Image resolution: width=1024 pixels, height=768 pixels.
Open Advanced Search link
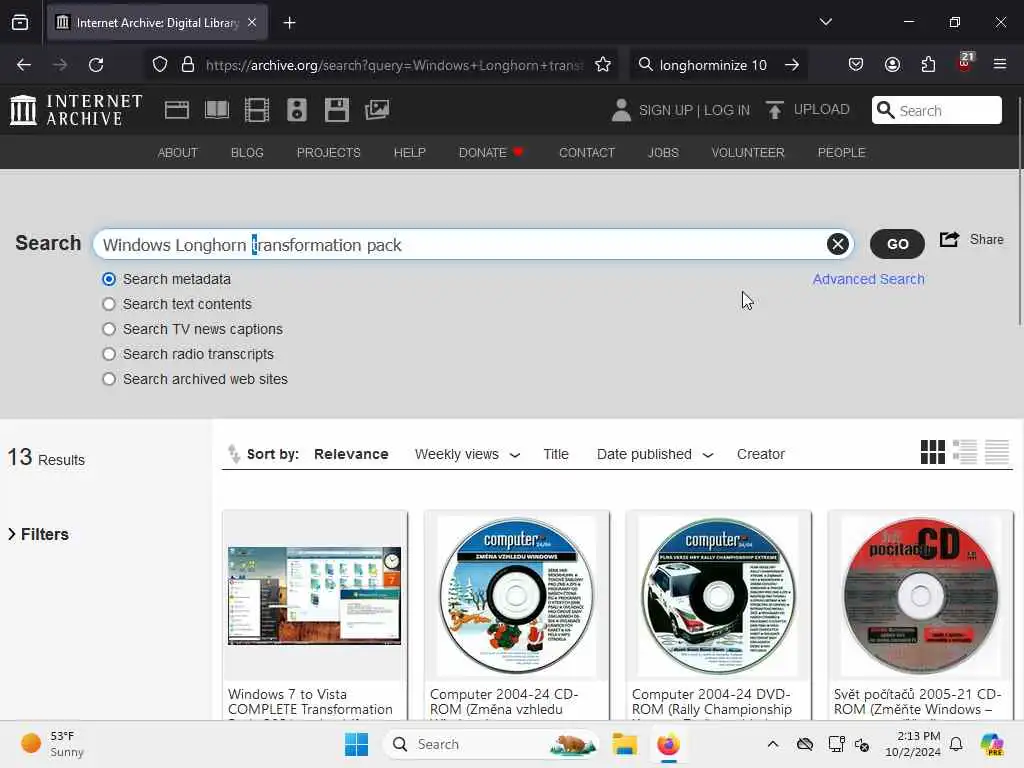[868, 279]
